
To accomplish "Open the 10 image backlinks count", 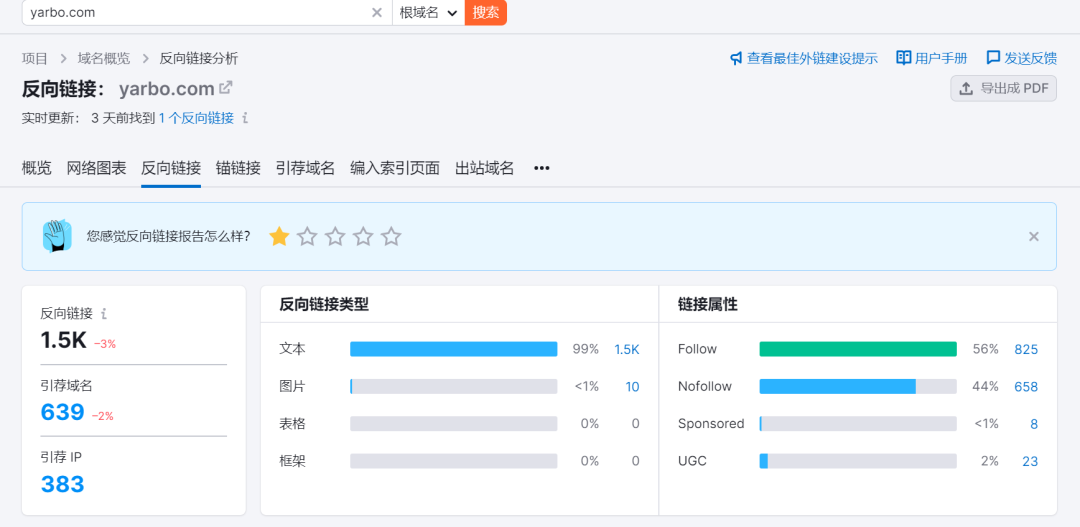I will click(632, 386).
